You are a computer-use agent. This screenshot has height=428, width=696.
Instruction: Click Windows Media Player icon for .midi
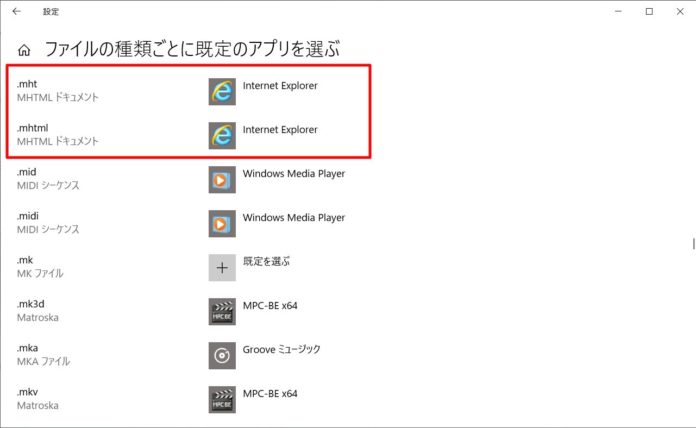point(222,223)
